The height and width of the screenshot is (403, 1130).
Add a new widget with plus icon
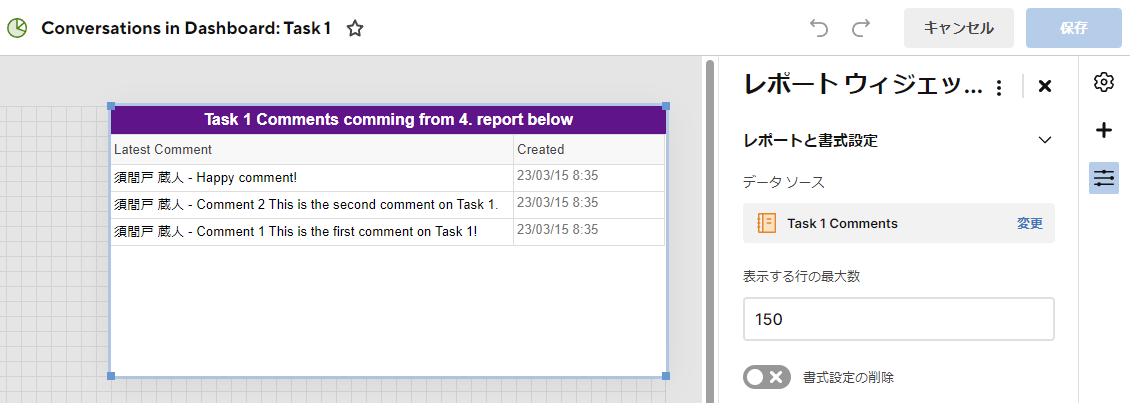[x=1103, y=130]
